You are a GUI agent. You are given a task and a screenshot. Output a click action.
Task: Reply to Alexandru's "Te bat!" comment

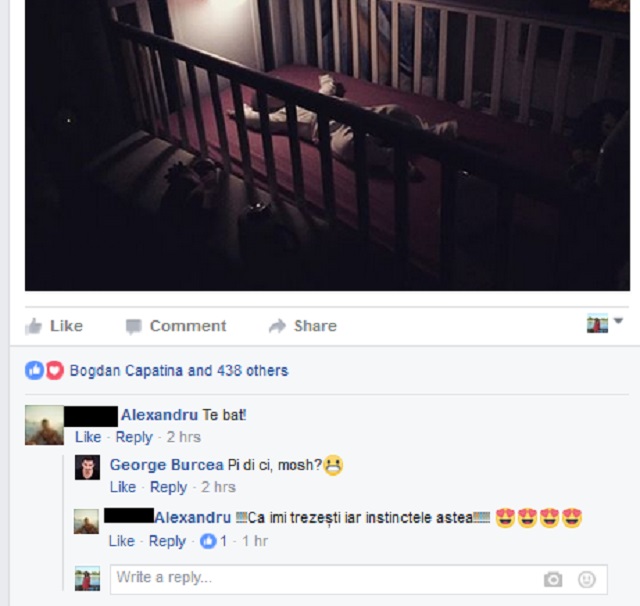tap(134, 437)
